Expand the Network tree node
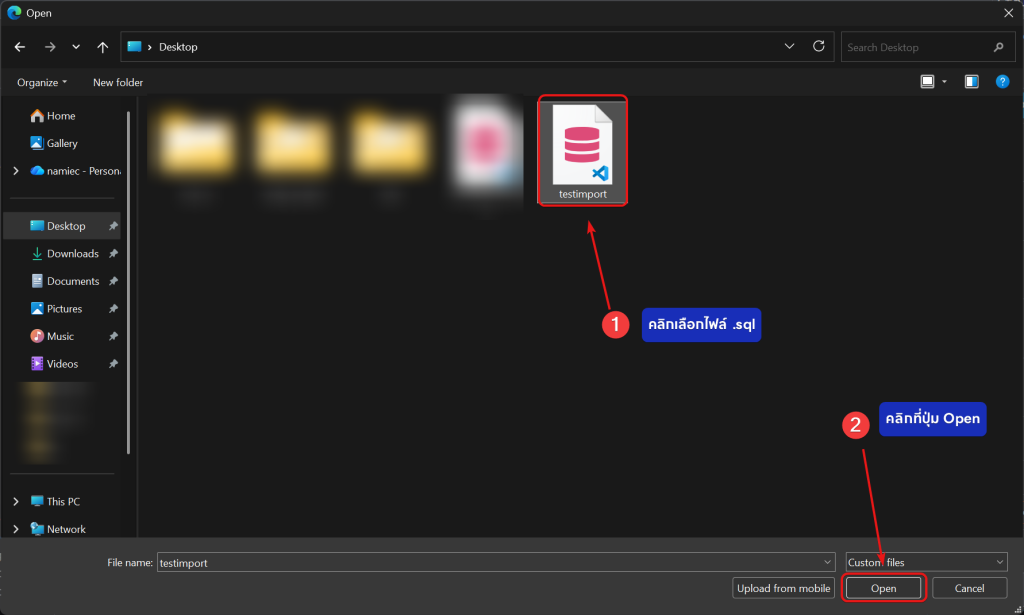 16,529
